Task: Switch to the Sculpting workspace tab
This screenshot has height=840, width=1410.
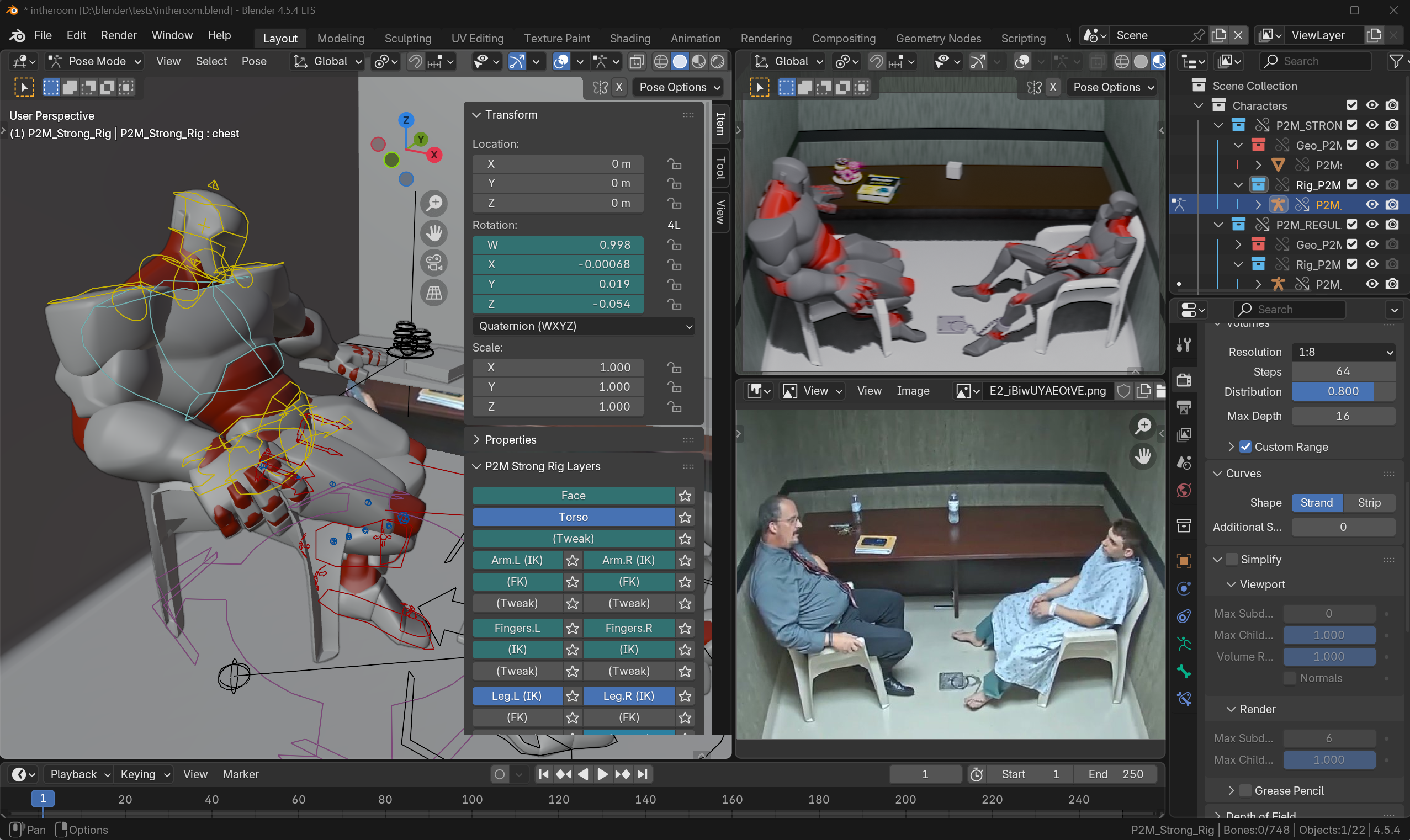Action: click(407, 39)
